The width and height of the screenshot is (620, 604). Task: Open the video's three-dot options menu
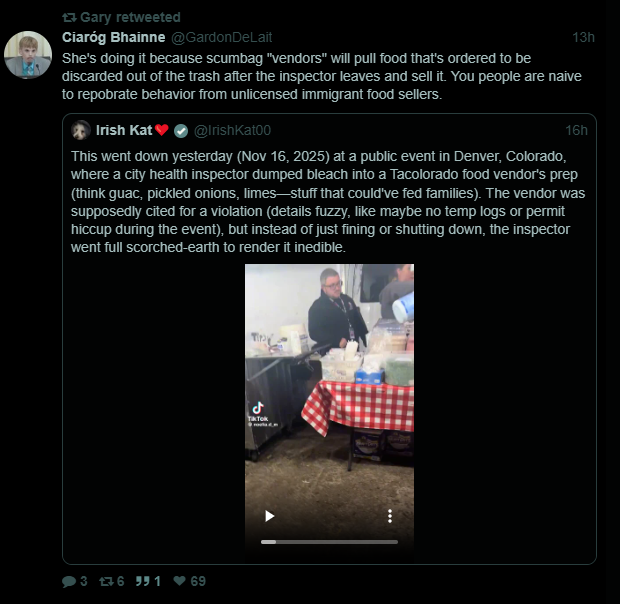[390, 516]
